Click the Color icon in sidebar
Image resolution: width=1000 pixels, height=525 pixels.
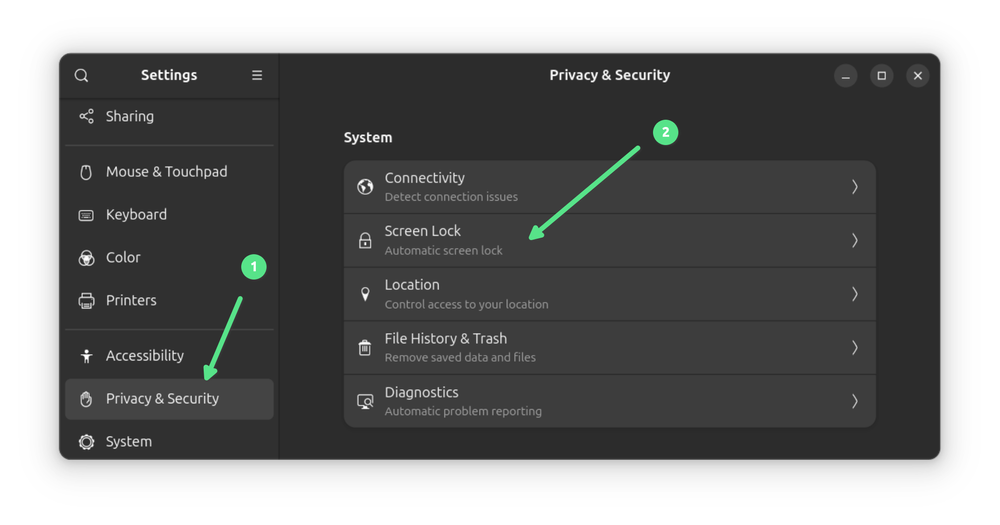(x=87, y=258)
